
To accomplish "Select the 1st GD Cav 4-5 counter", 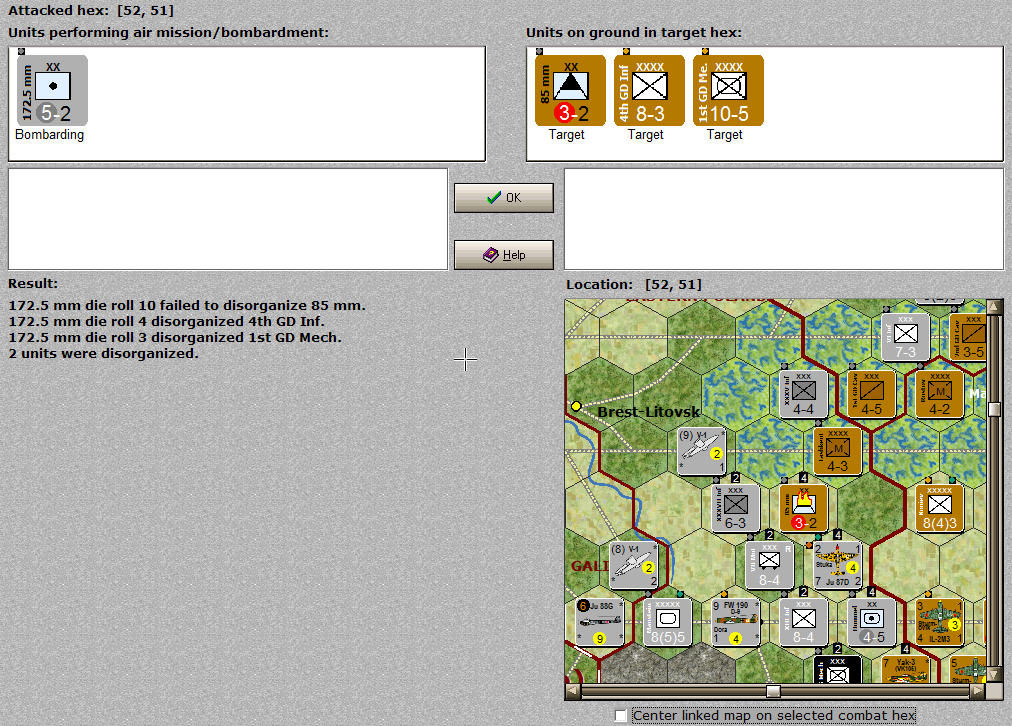I will tap(871, 394).
